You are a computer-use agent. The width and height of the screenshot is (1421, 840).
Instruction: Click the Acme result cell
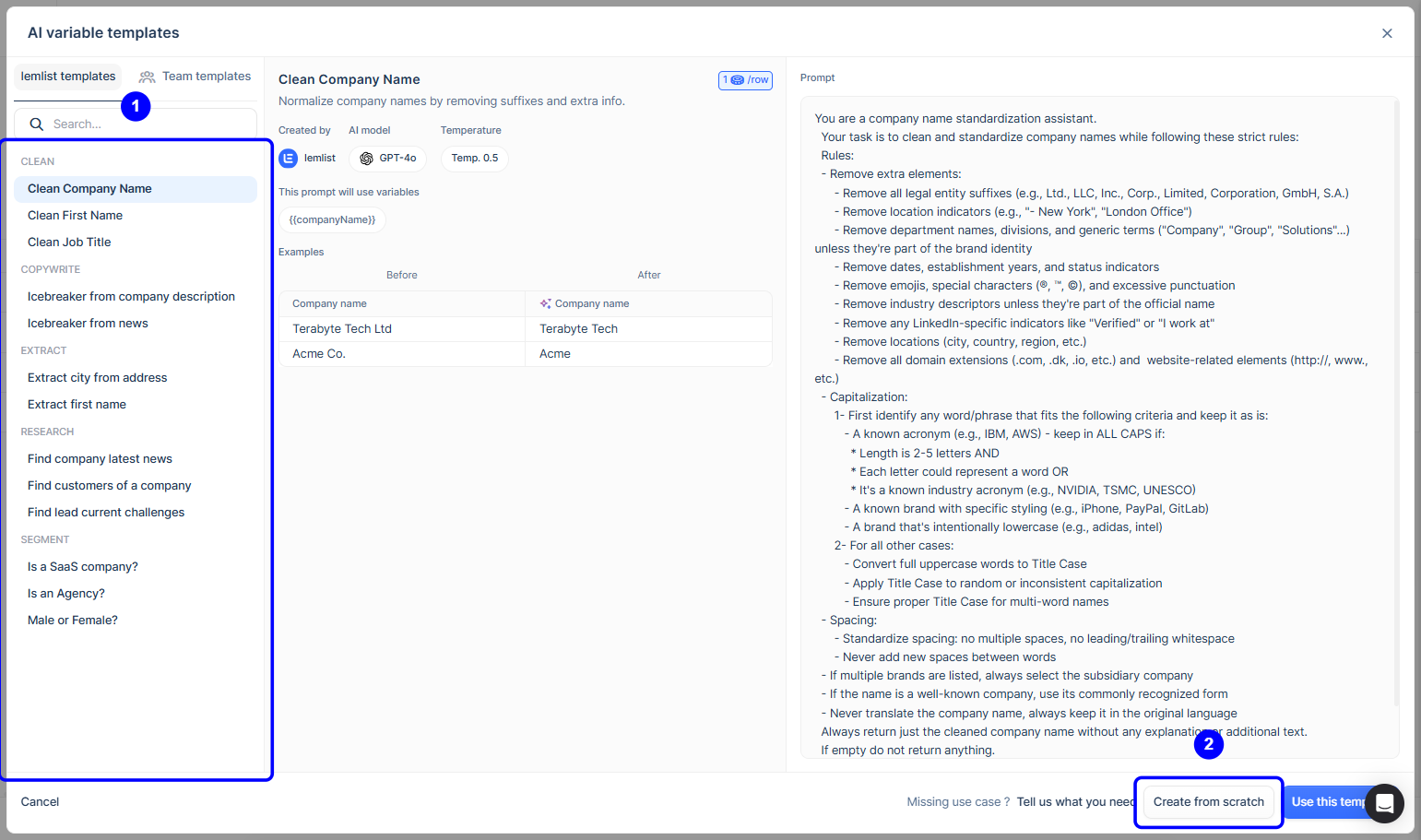(648, 354)
